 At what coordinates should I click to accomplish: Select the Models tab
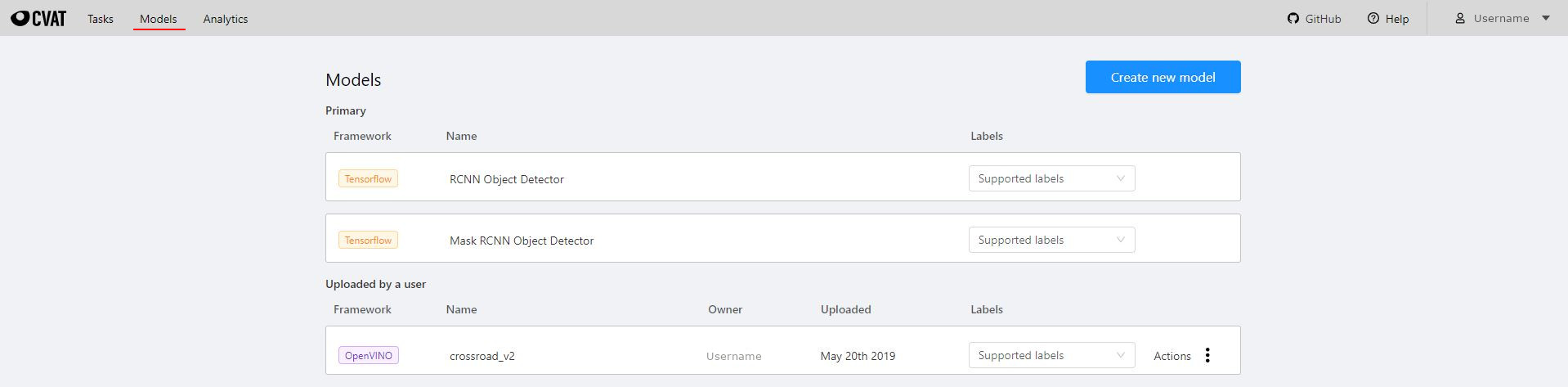coord(159,19)
